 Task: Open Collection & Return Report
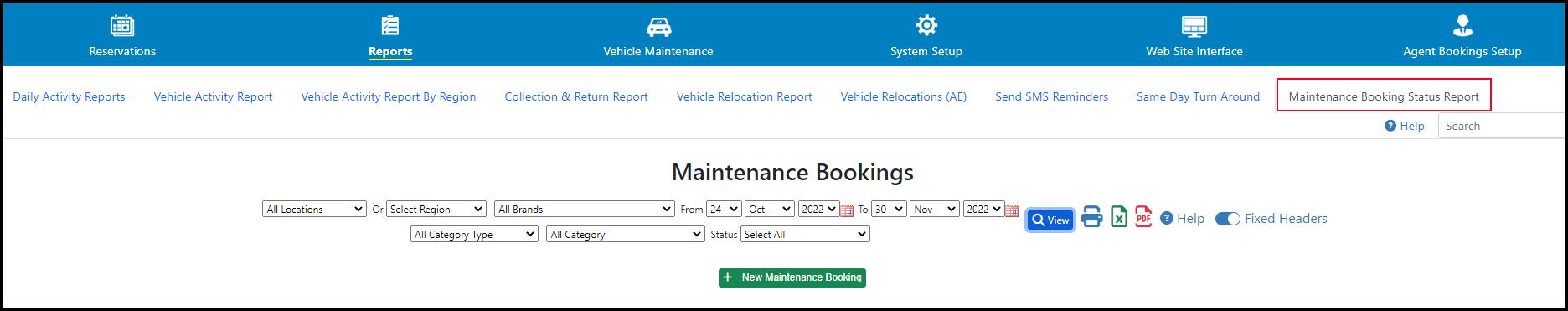pos(576,97)
